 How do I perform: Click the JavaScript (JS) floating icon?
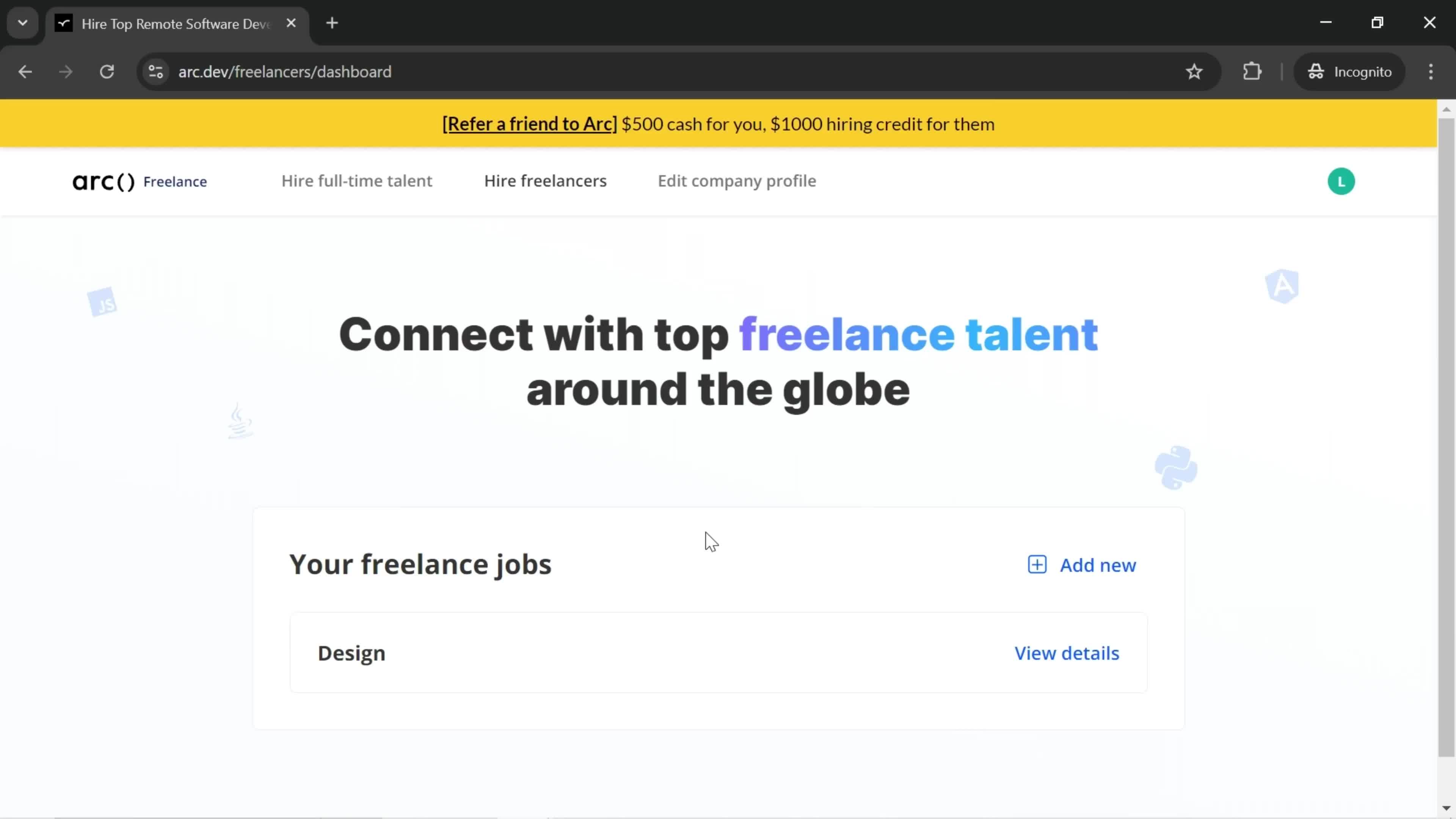coord(101,303)
